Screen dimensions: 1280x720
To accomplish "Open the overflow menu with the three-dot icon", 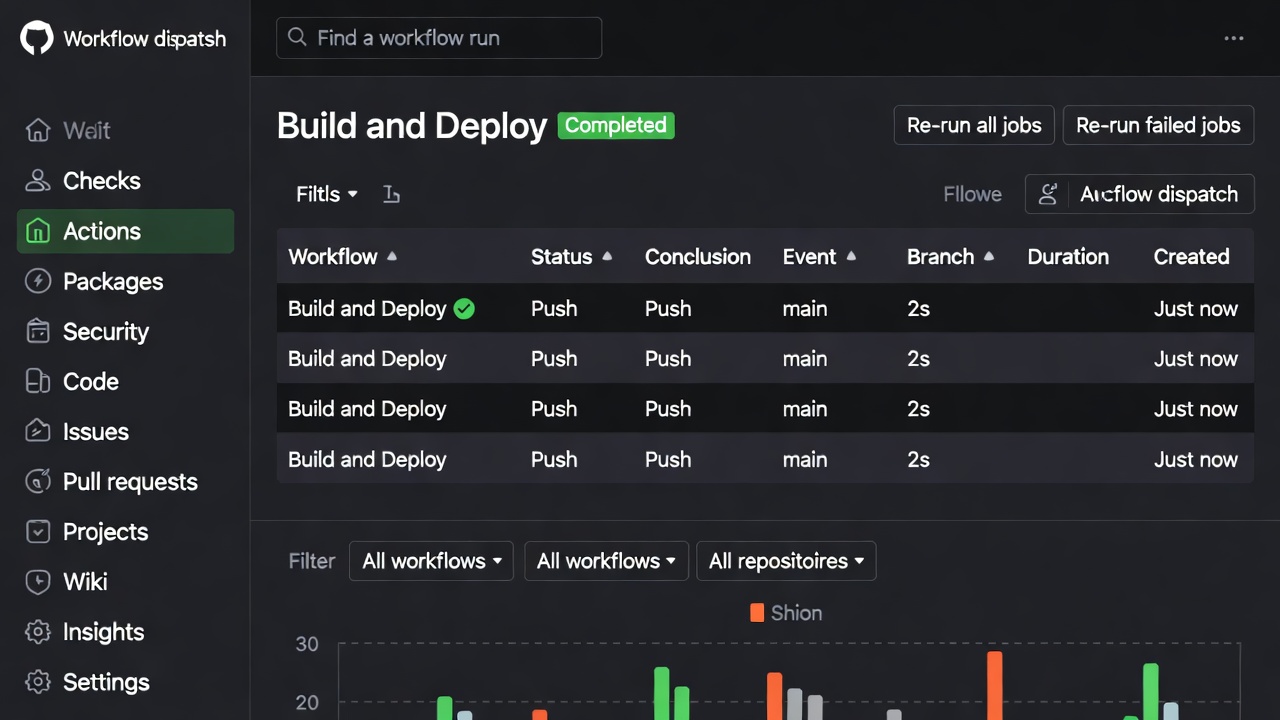I will pyautogui.click(x=1233, y=38).
